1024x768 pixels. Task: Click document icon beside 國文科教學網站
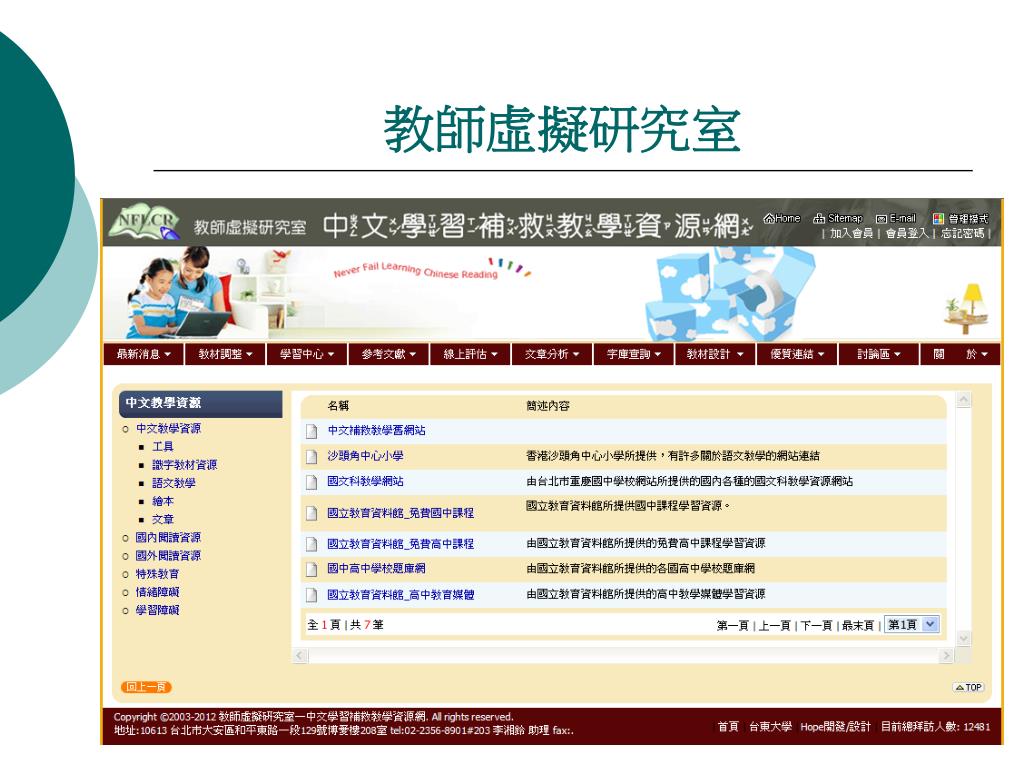coord(312,482)
